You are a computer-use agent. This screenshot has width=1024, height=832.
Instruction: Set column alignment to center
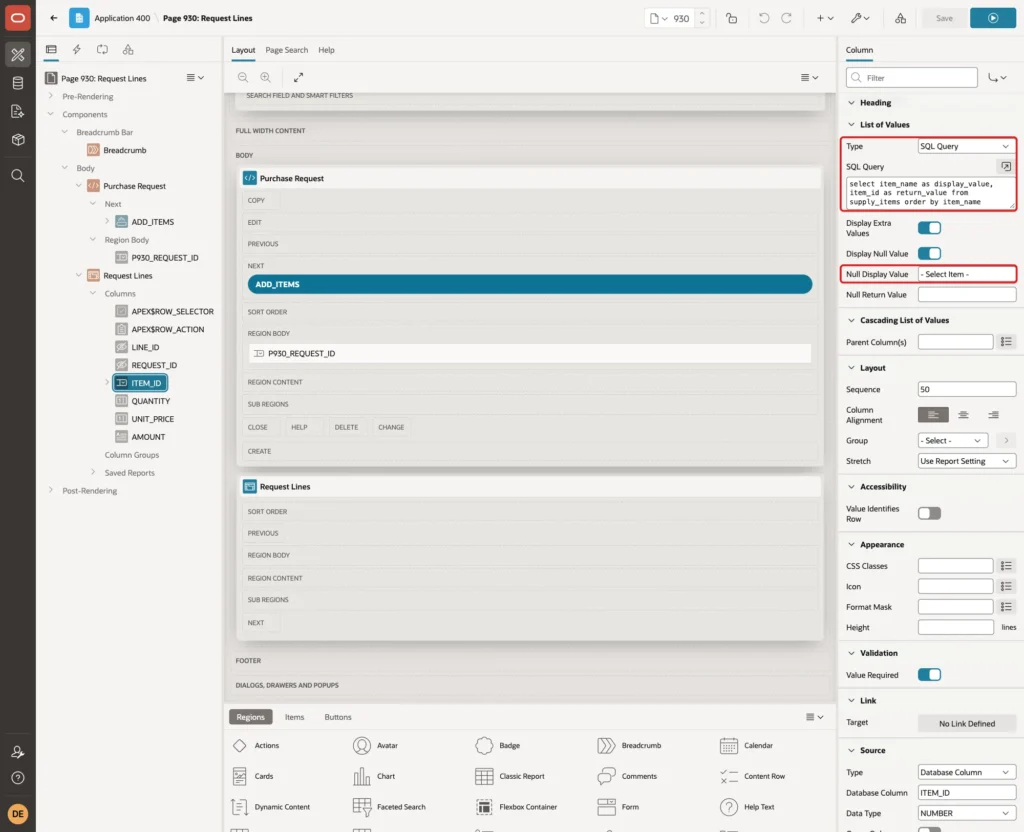[x=963, y=415]
